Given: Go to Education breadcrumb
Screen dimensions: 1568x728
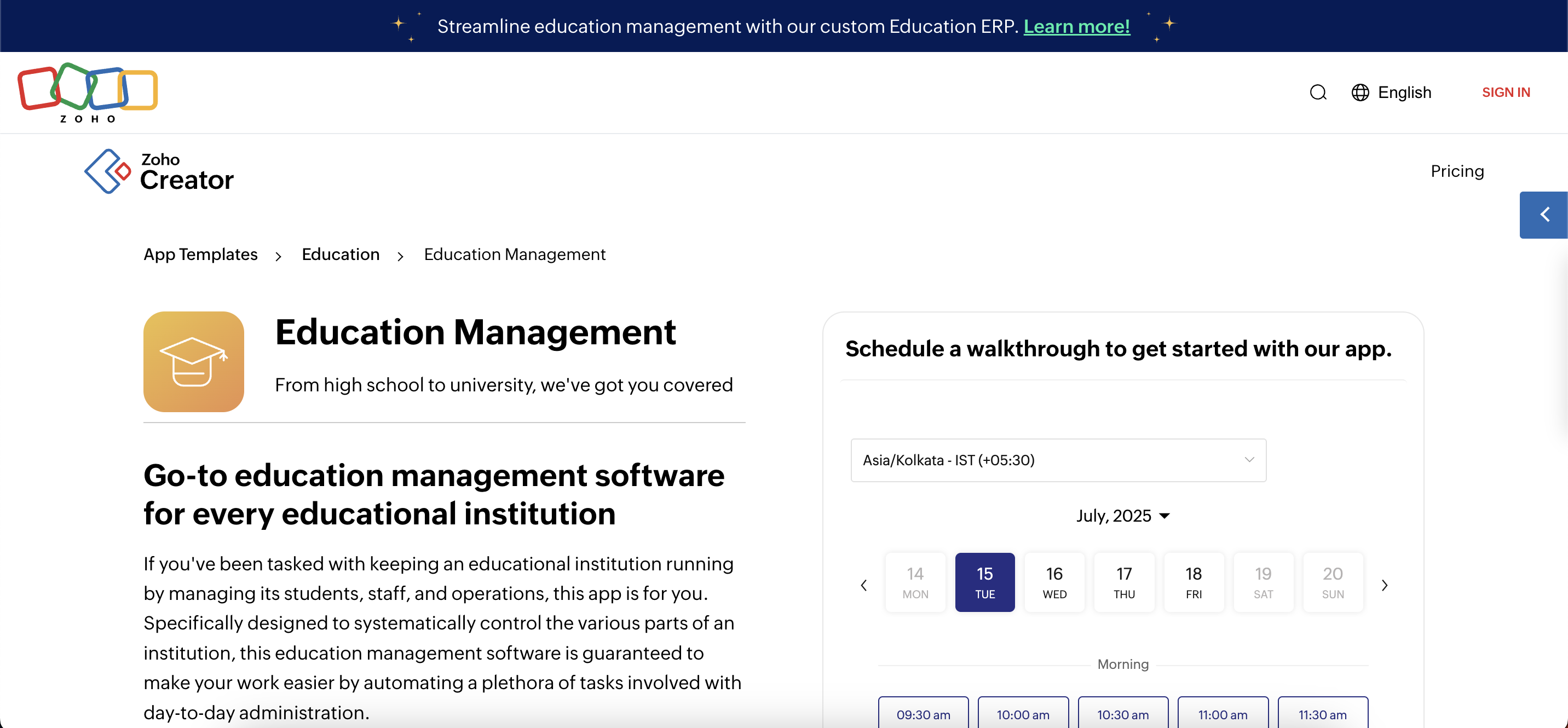Looking at the screenshot, I should pyautogui.click(x=340, y=255).
